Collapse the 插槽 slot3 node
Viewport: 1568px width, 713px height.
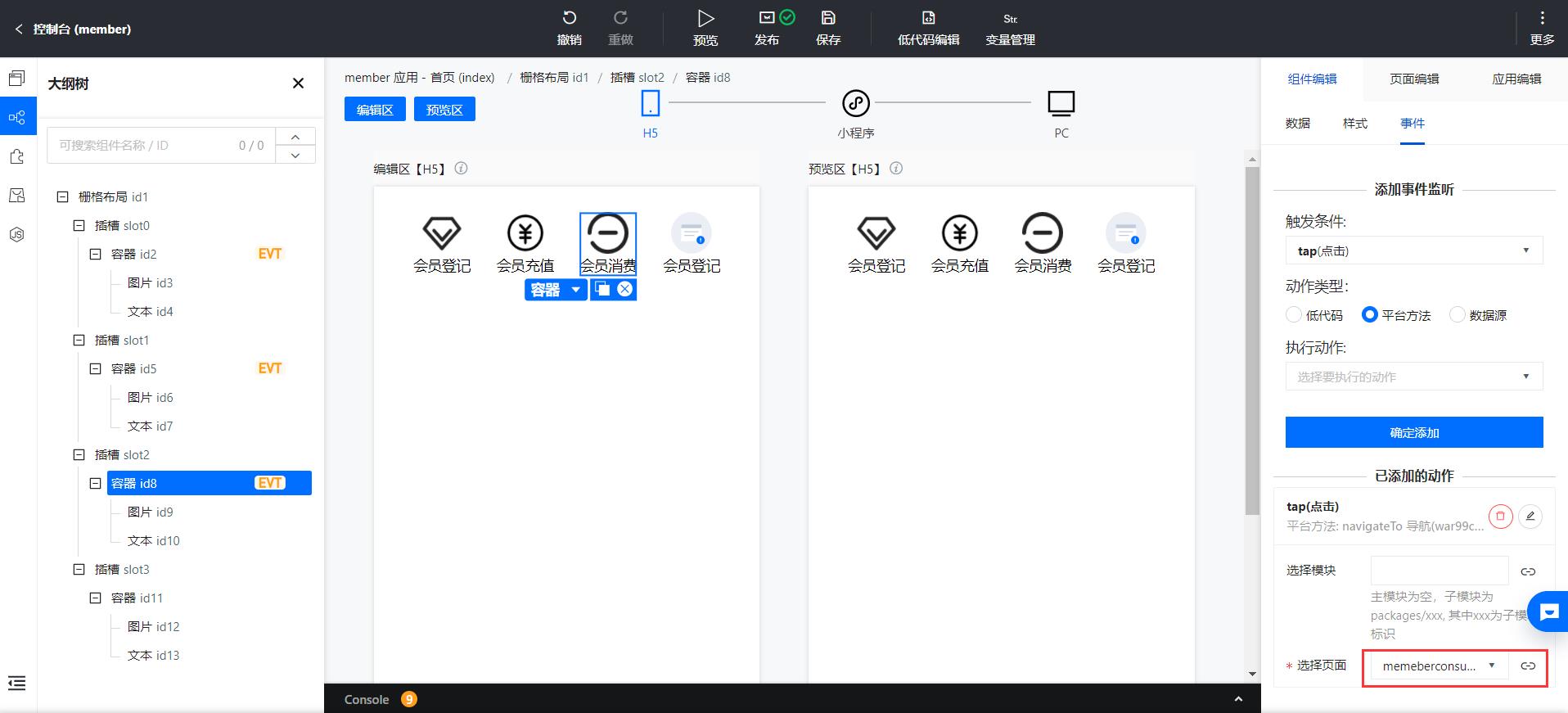click(79, 569)
